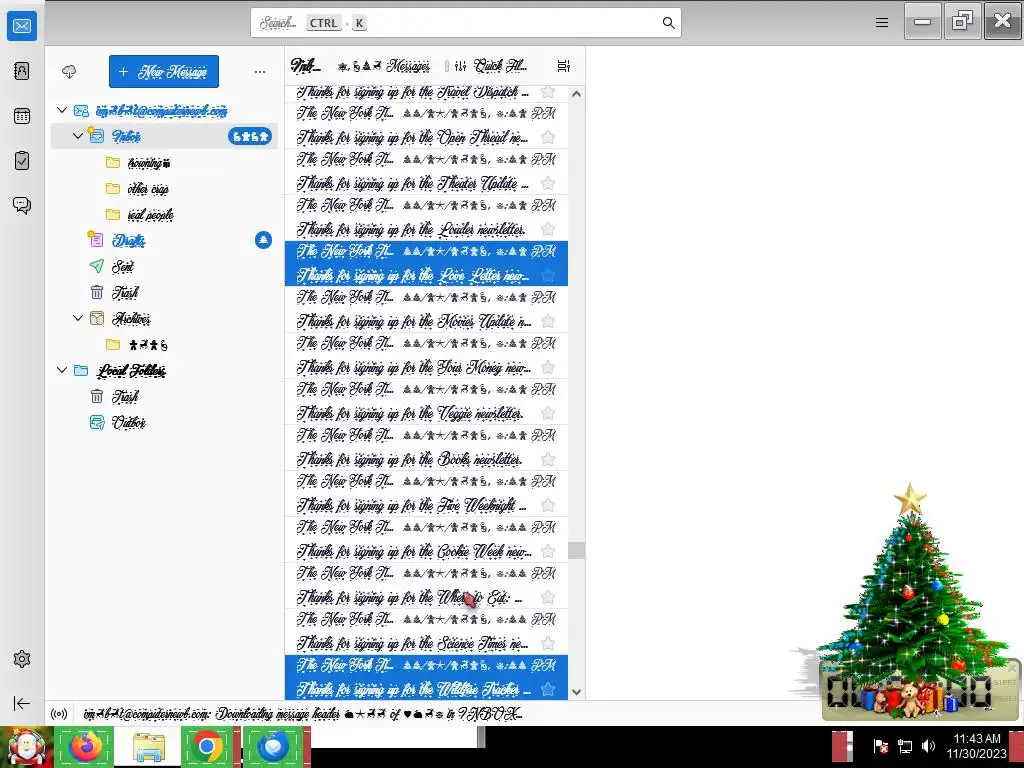Viewport: 1024px width, 768px height.
Task: Collapse the Inbox subfolders
Action: pyautogui.click(x=78, y=136)
